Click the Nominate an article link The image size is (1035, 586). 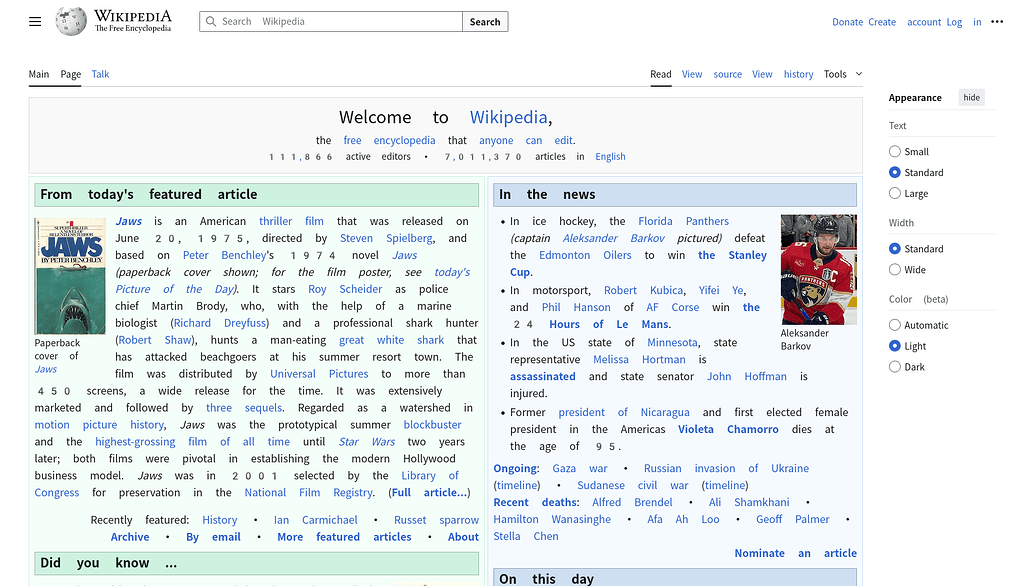[x=795, y=553]
